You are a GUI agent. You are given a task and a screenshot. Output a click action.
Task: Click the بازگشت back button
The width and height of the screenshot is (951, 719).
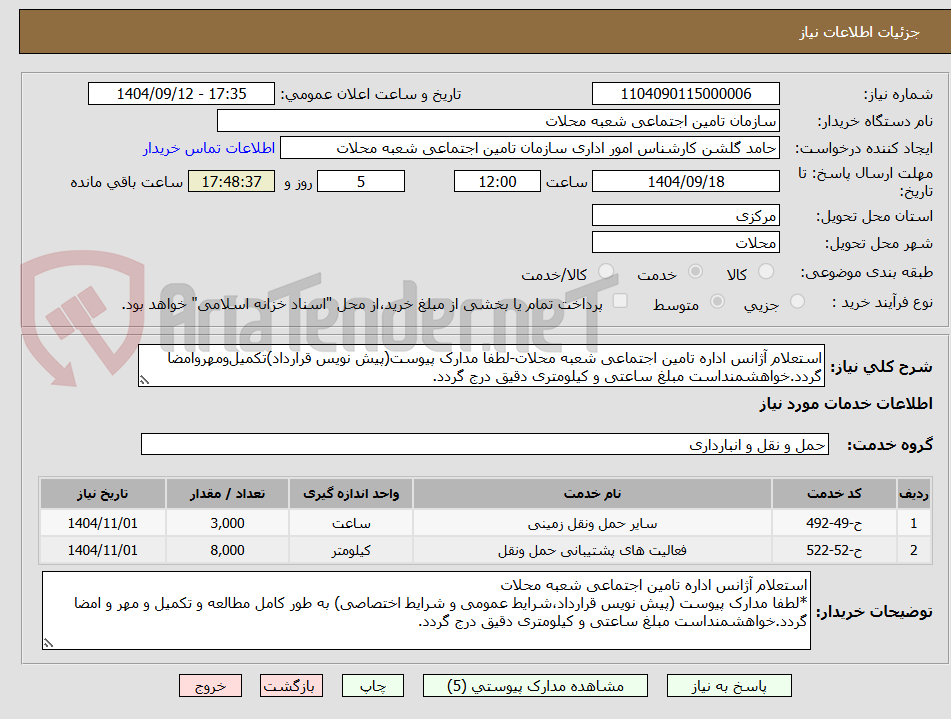(291, 686)
